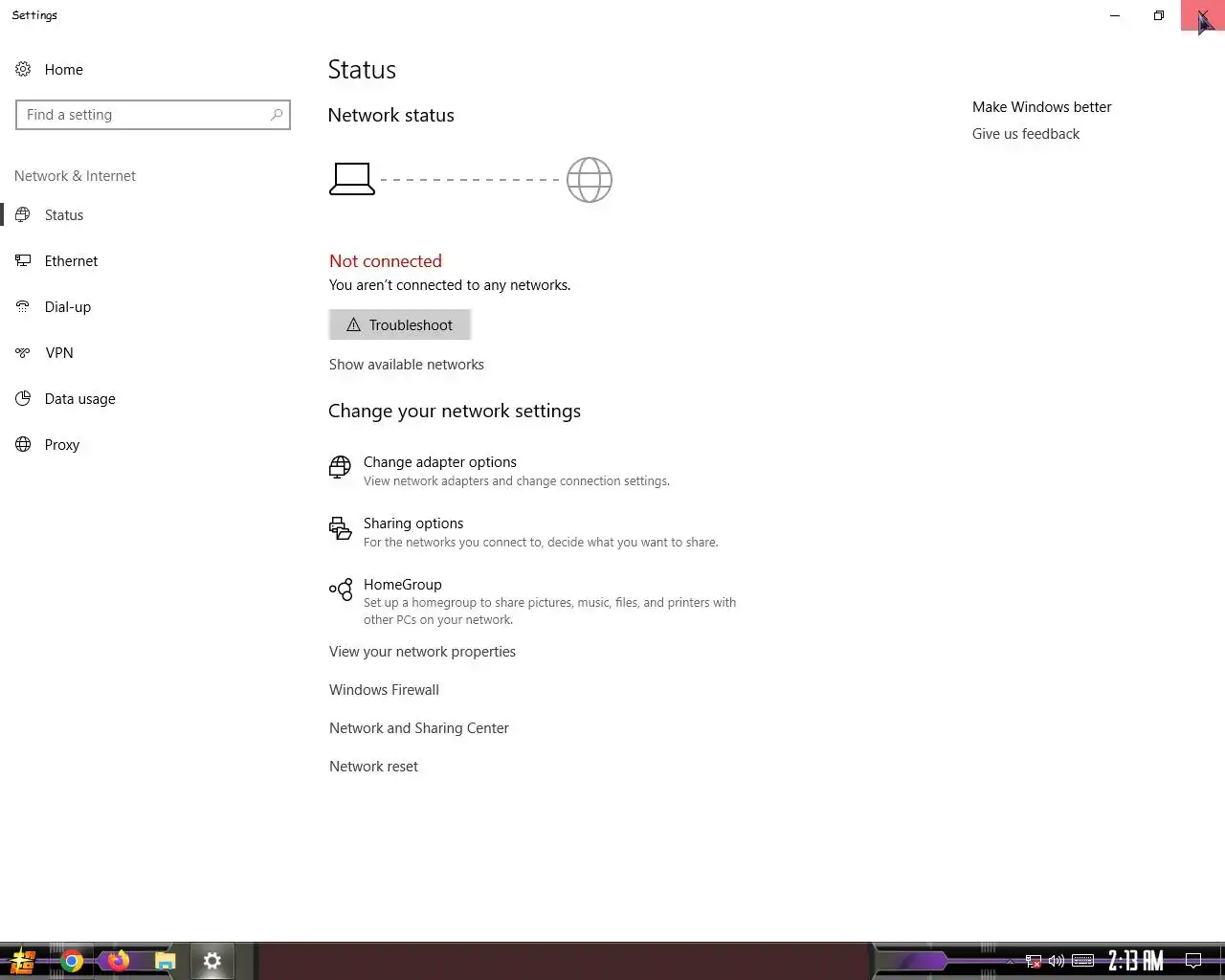This screenshot has width=1225, height=980.
Task: Open Network and Sharing Center
Action: point(419,728)
